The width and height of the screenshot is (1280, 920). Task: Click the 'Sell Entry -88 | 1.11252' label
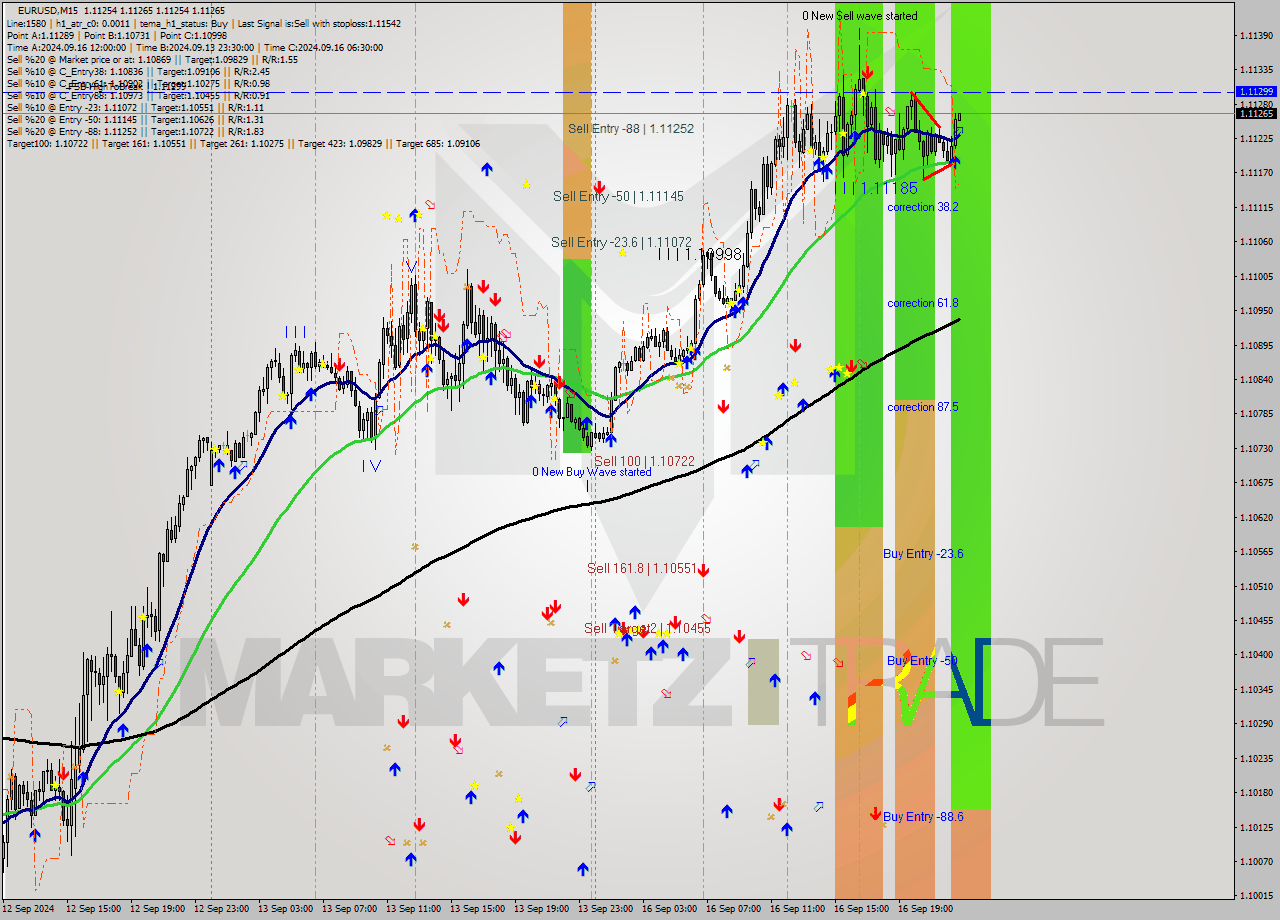pyautogui.click(x=630, y=129)
